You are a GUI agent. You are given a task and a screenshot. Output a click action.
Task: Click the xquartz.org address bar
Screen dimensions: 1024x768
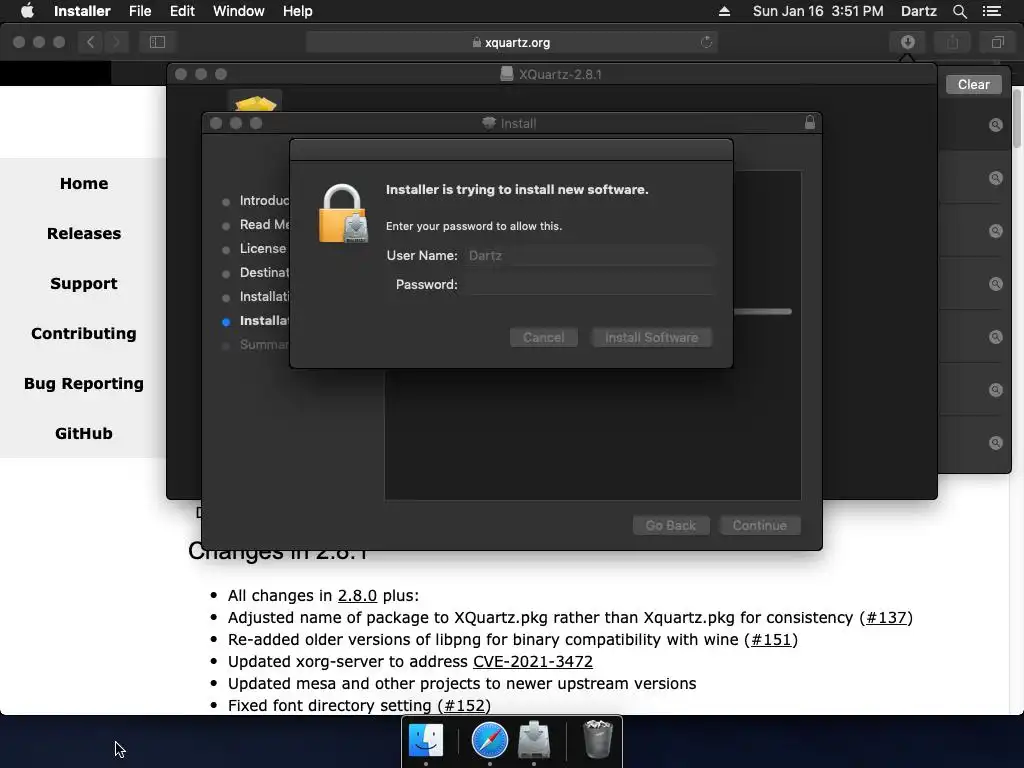pos(511,42)
